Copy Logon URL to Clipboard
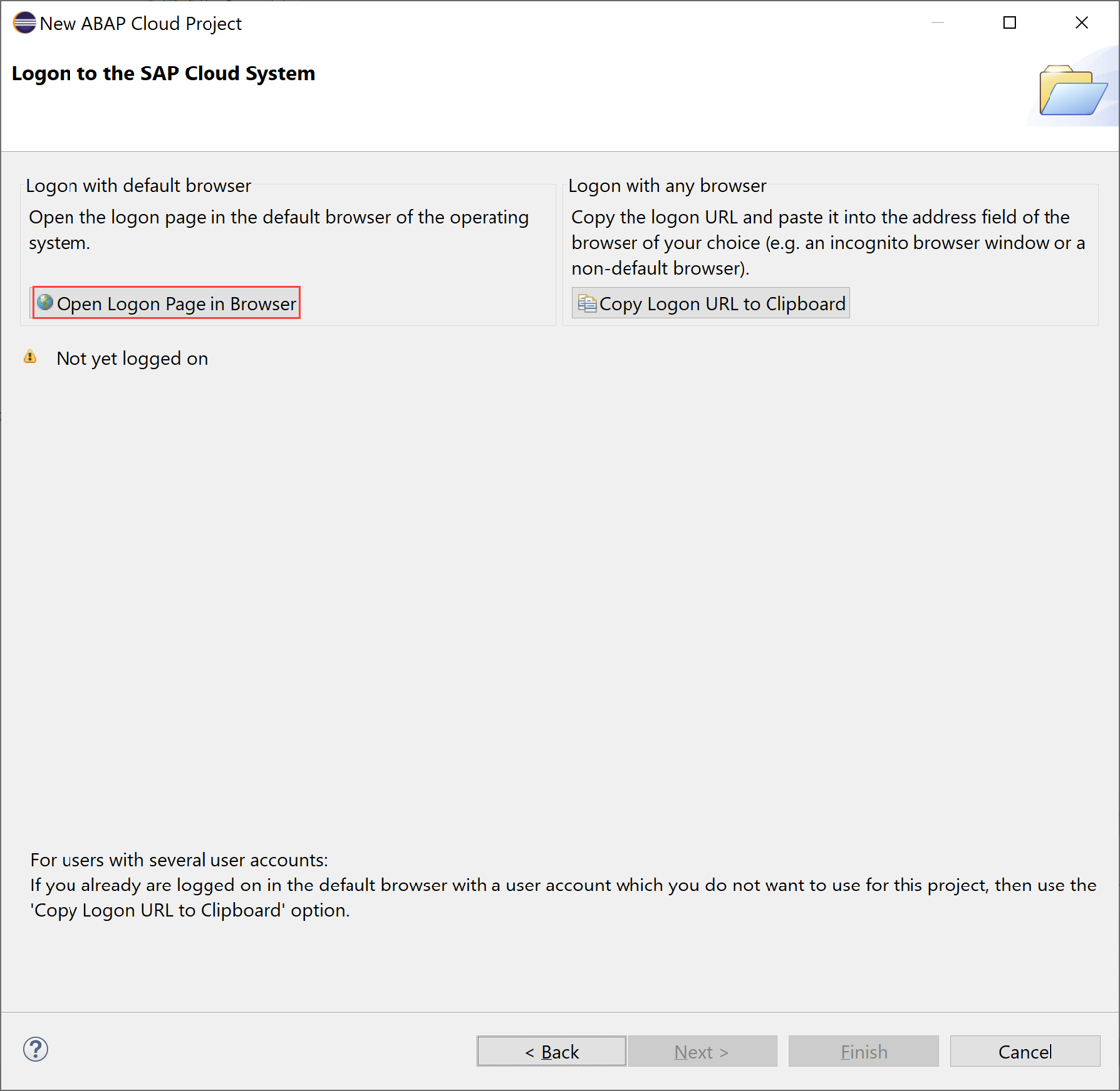 click(x=711, y=303)
